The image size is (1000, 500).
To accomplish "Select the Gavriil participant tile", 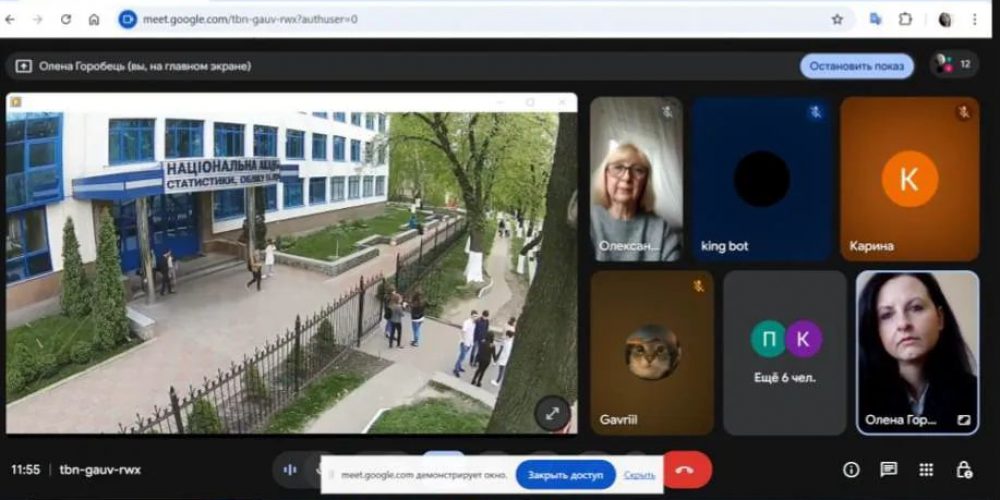I will coord(652,352).
